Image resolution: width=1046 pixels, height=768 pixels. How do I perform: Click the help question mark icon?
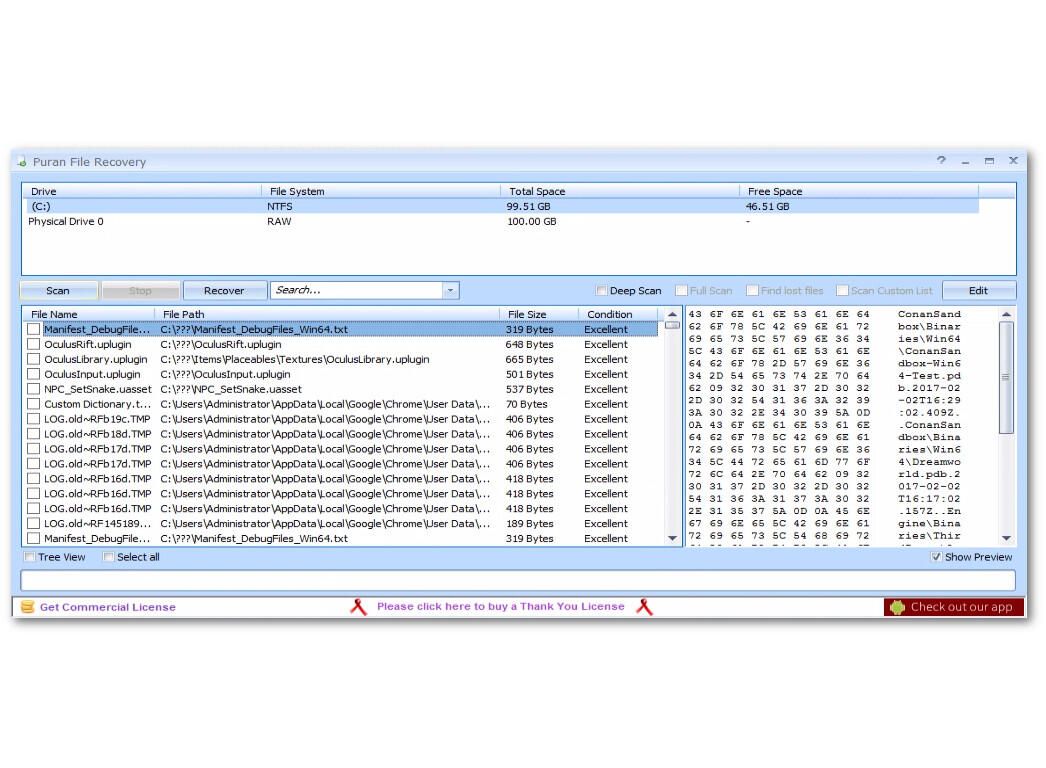coord(941,161)
